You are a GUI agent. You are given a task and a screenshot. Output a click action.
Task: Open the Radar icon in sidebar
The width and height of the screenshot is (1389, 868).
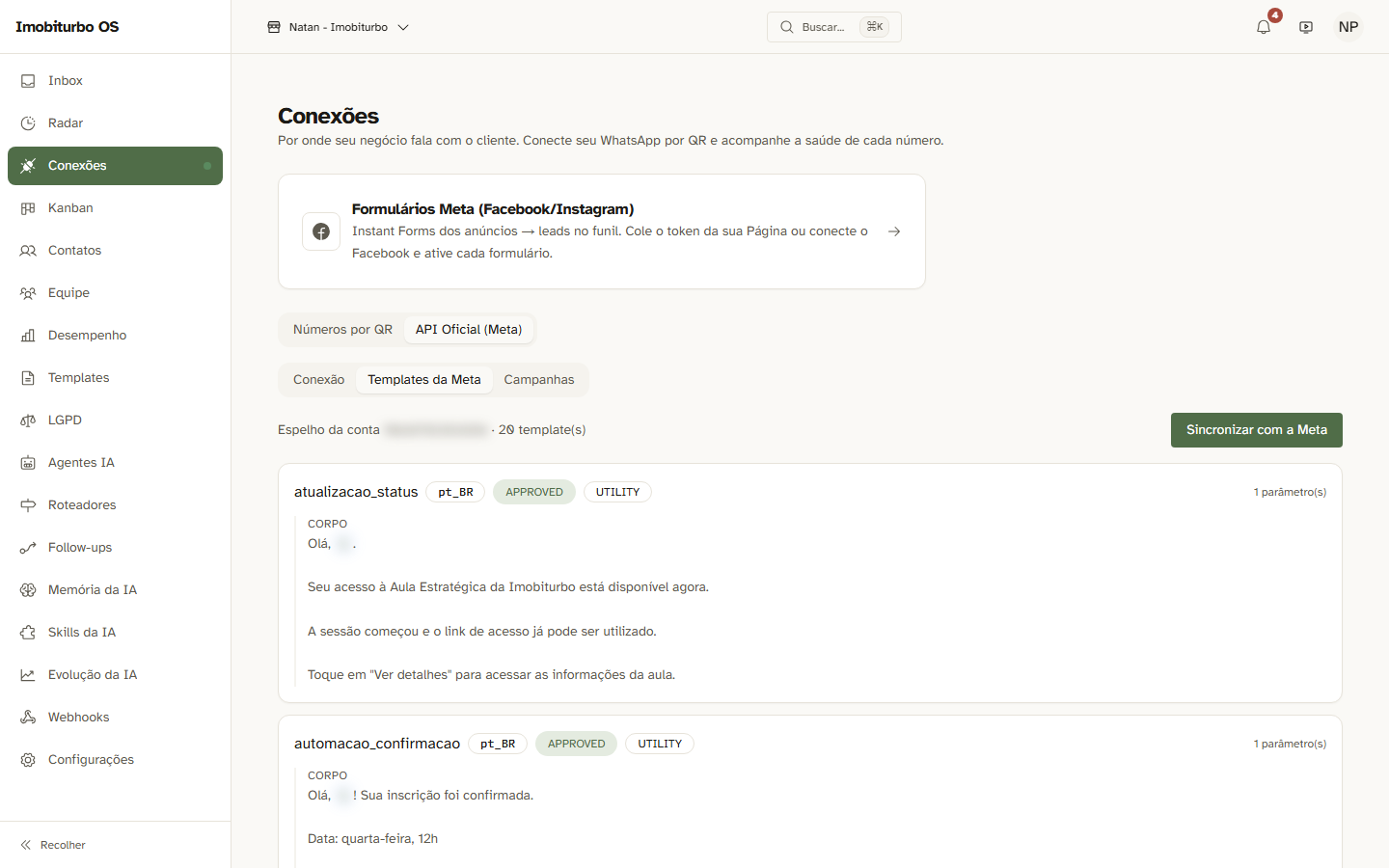click(28, 123)
